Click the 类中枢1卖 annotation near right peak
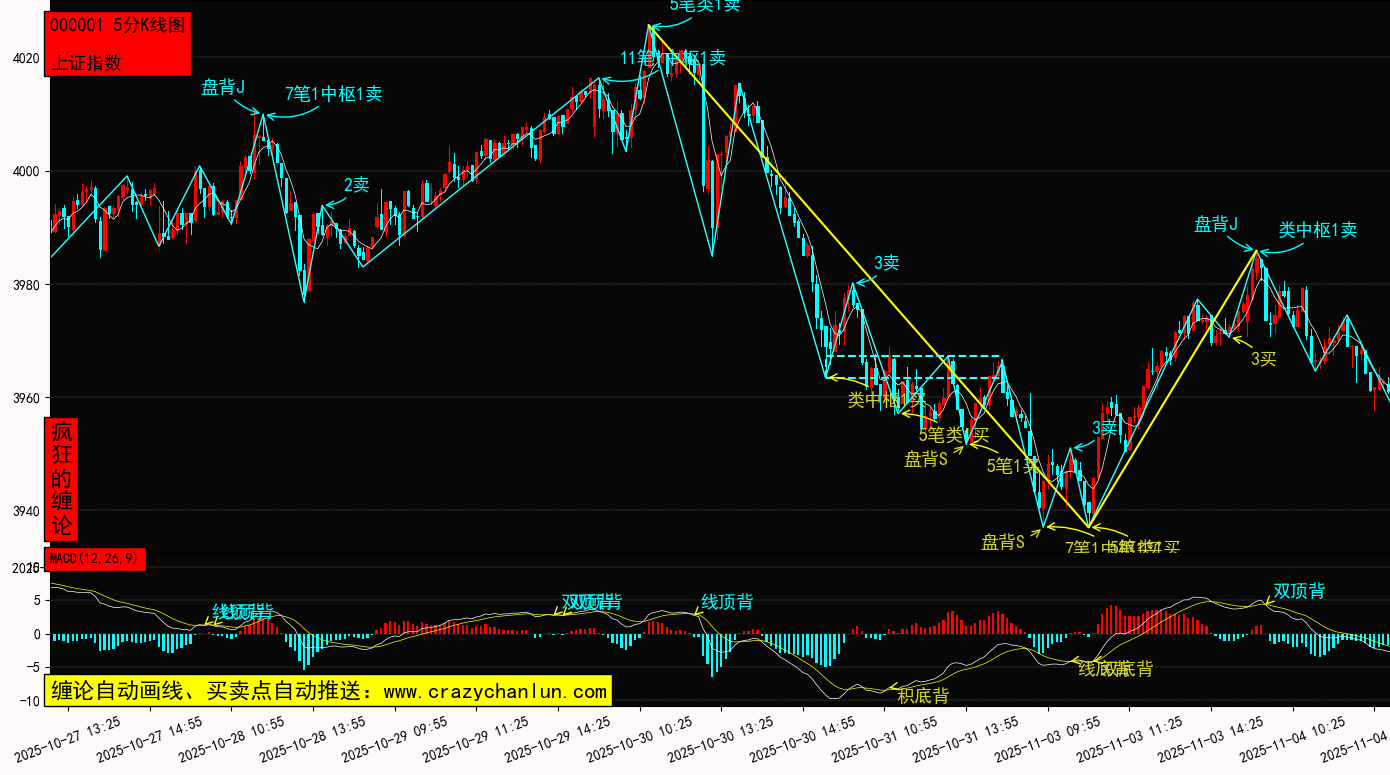The image size is (1390, 775). pyautogui.click(x=1317, y=230)
